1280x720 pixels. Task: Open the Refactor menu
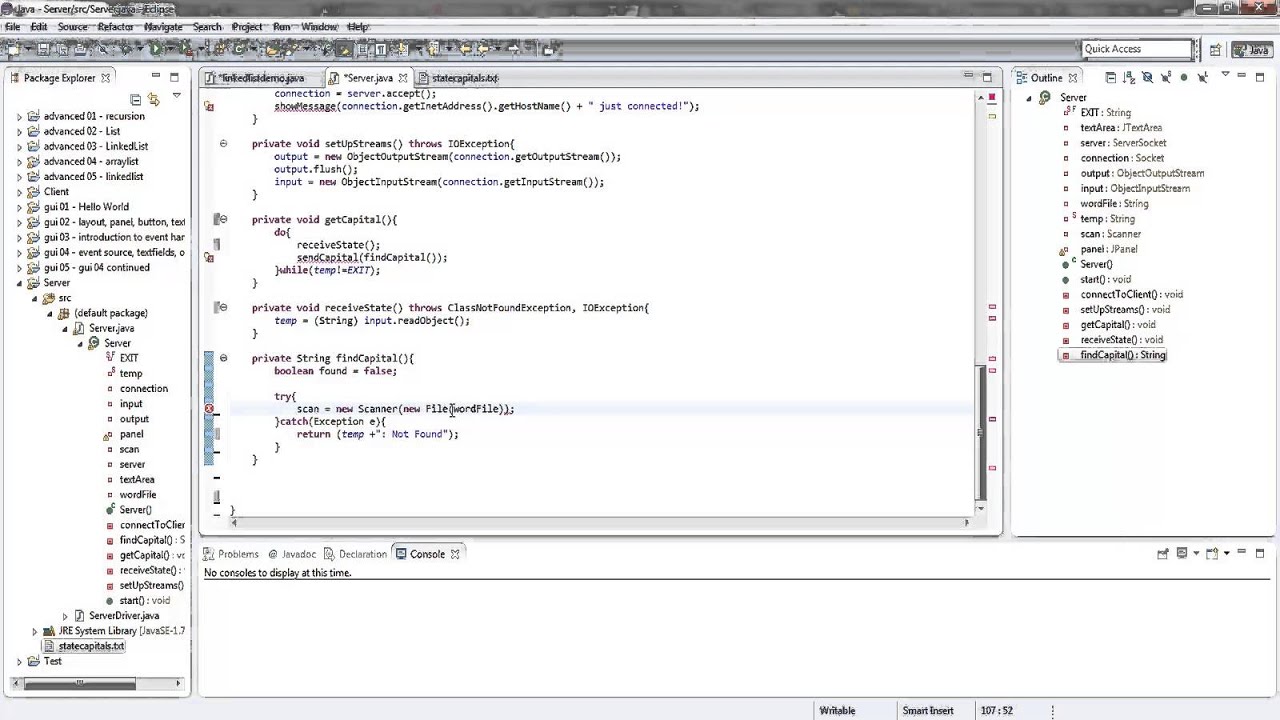[x=116, y=27]
